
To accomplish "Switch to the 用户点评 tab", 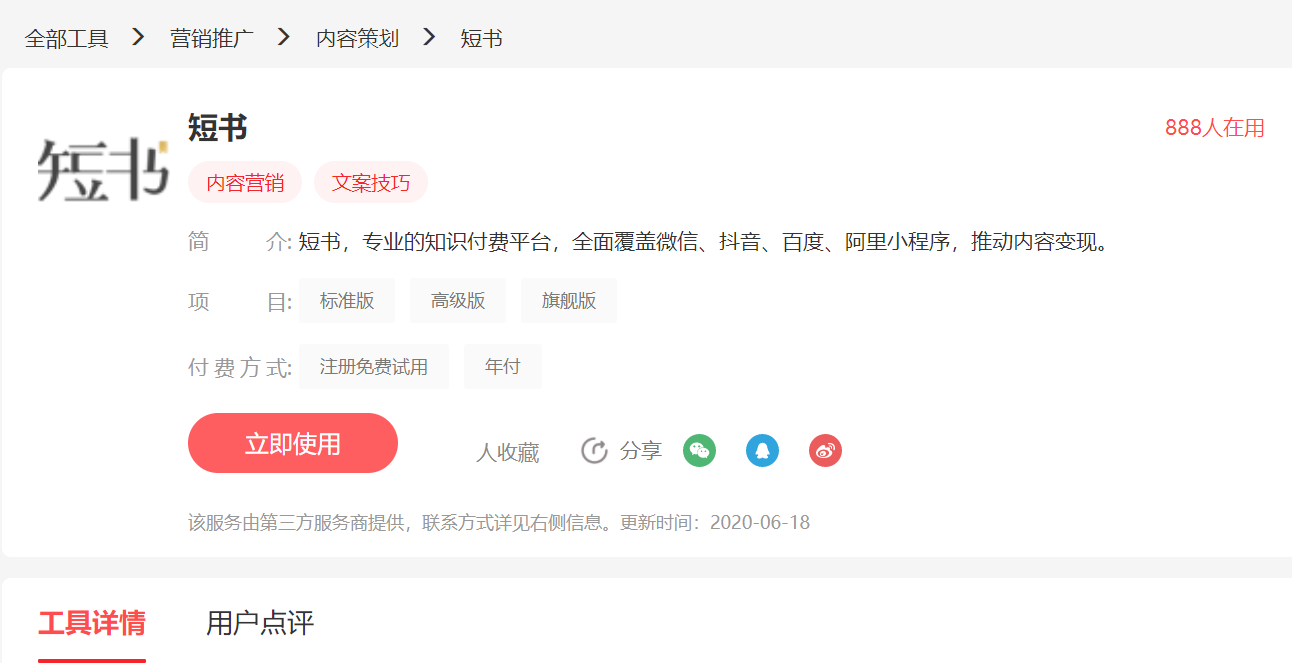I will tap(260, 623).
